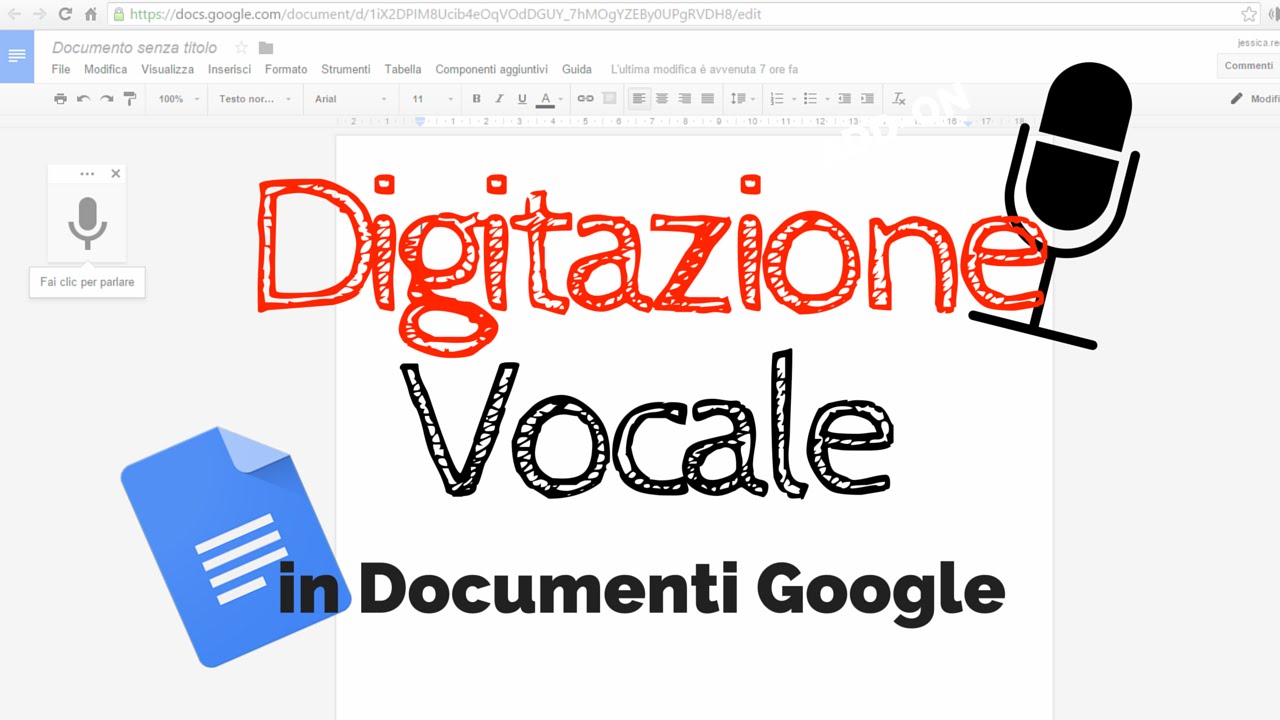Move document with the folder icon
Viewport: 1280px width, 720px height.
pos(266,47)
